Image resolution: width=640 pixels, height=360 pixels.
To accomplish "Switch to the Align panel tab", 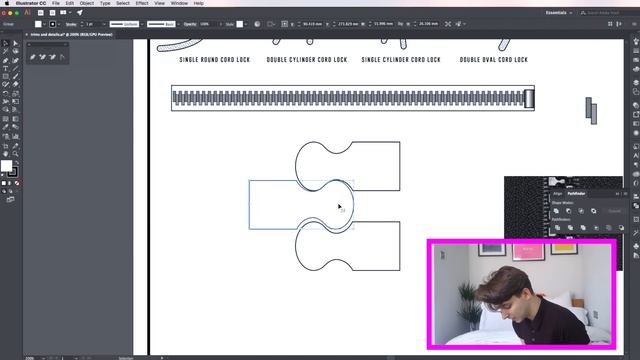I will tap(558, 193).
